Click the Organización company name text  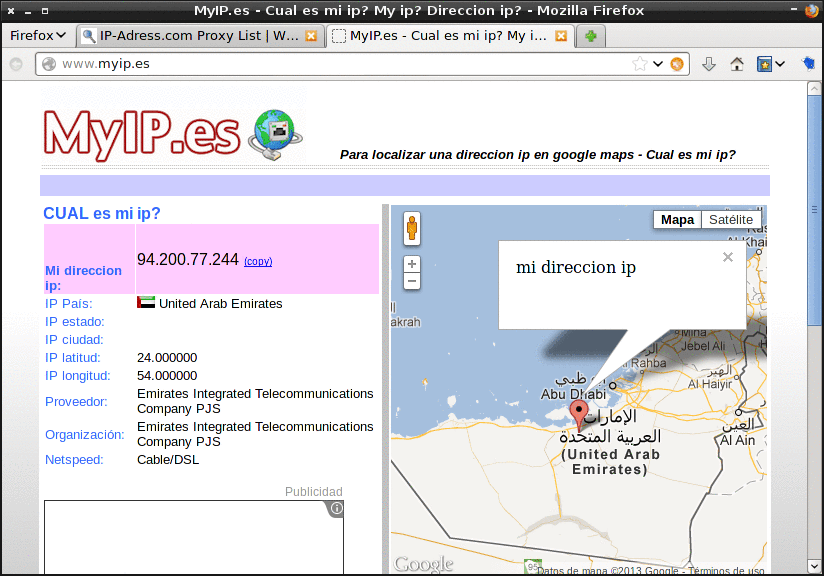click(255, 434)
